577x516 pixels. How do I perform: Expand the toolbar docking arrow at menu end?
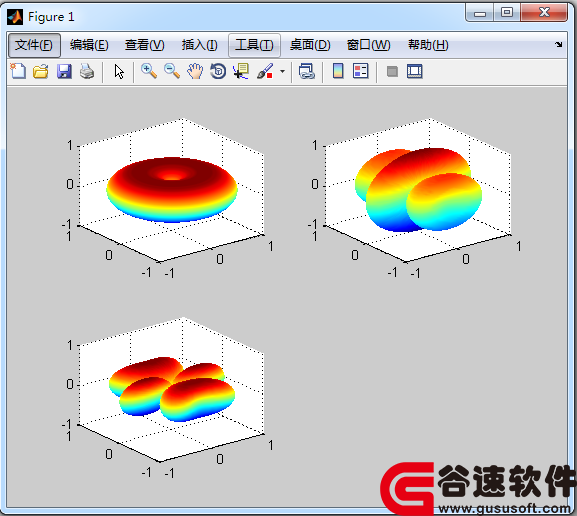tap(559, 45)
